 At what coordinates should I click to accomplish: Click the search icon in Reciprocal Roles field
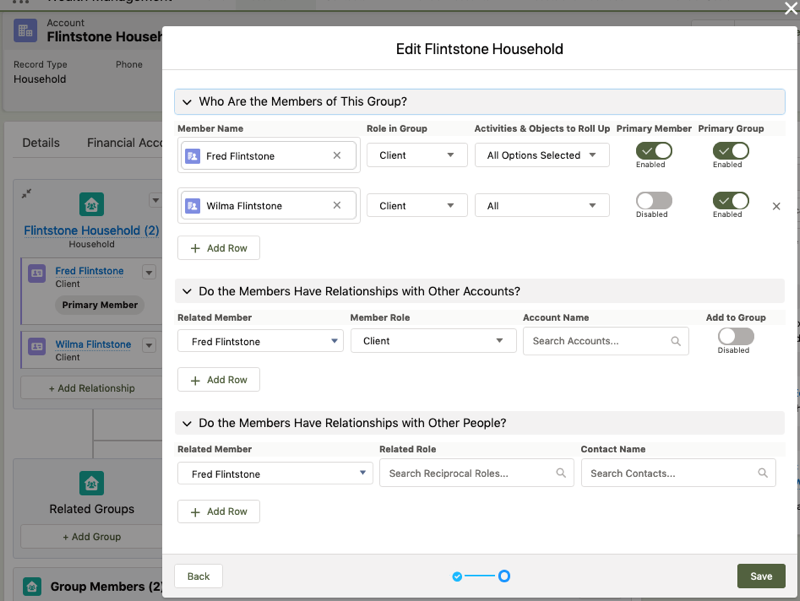click(x=562, y=474)
